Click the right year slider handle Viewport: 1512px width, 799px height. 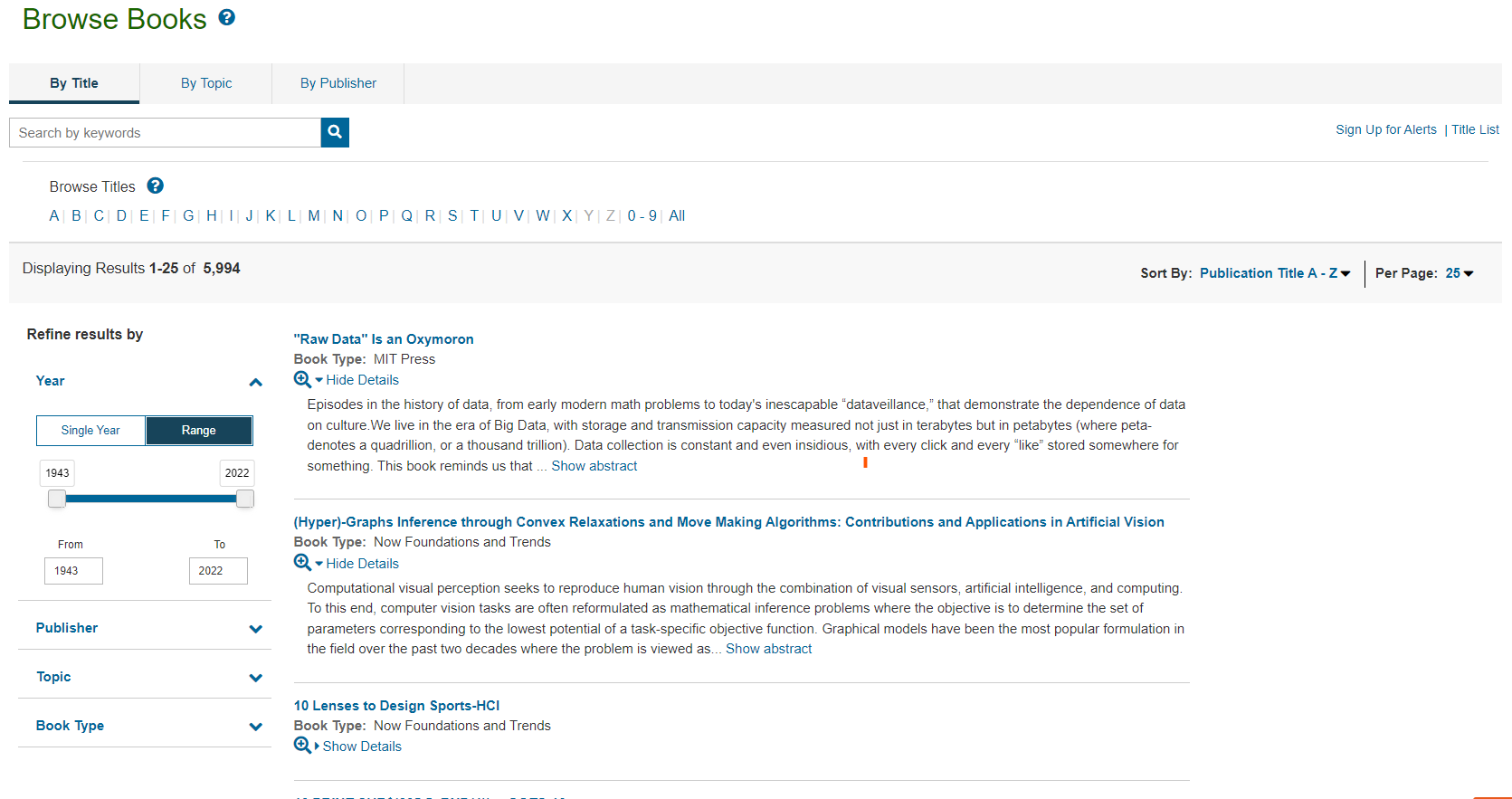[245, 499]
